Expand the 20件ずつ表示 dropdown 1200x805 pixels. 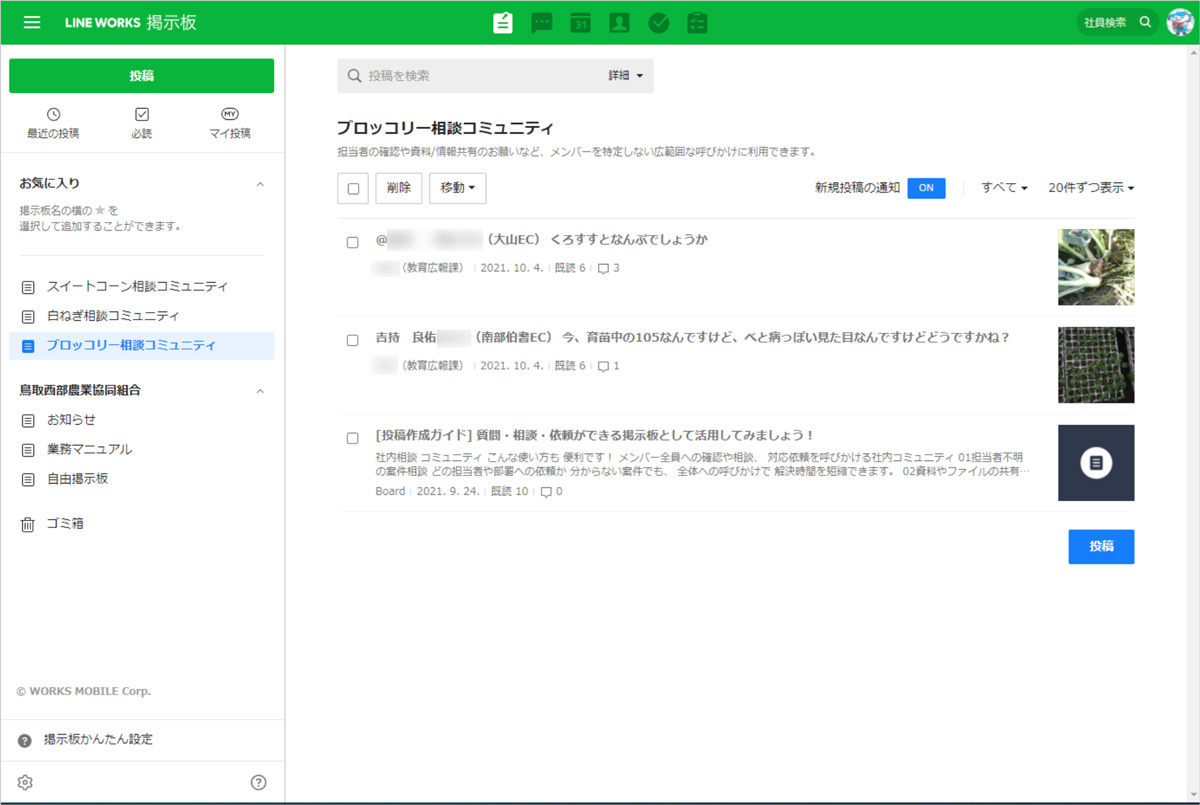pyautogui.click(x=1090, y=188)
